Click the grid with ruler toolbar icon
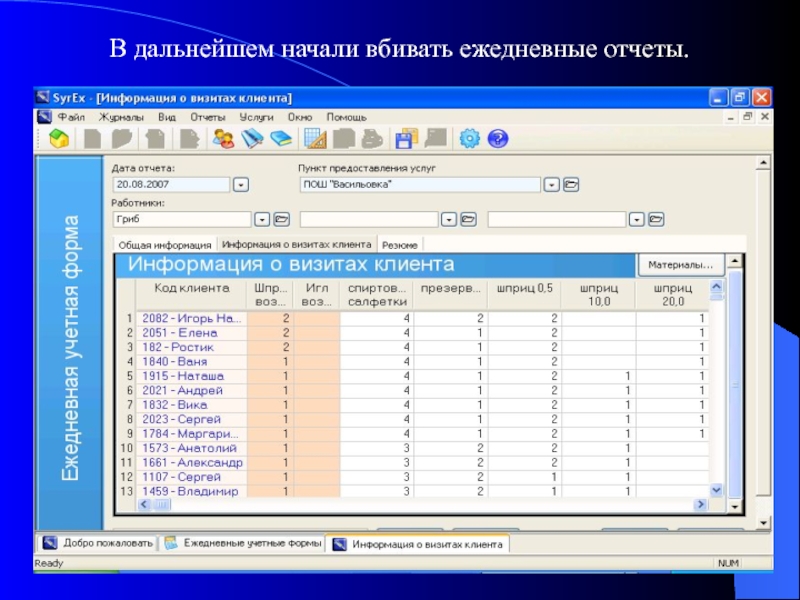The width and height of the screenshot is (800, 600). coord(315,139)
